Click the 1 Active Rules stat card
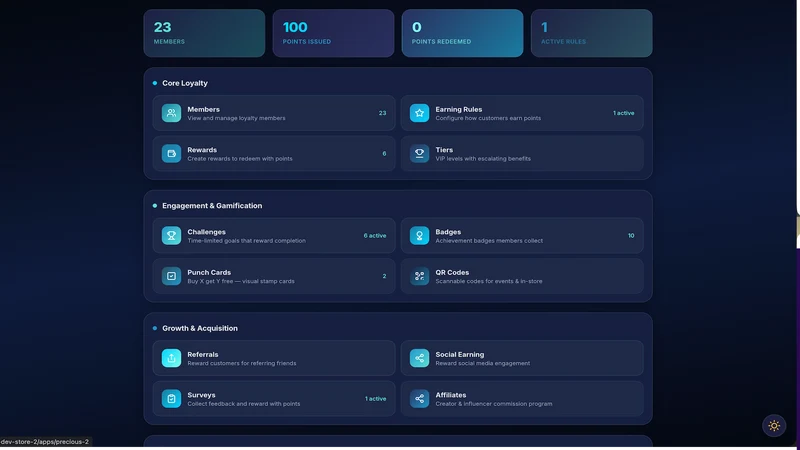The height and width of the screenshot is (450, 800). pyautogui.click(x=591, y=33)
